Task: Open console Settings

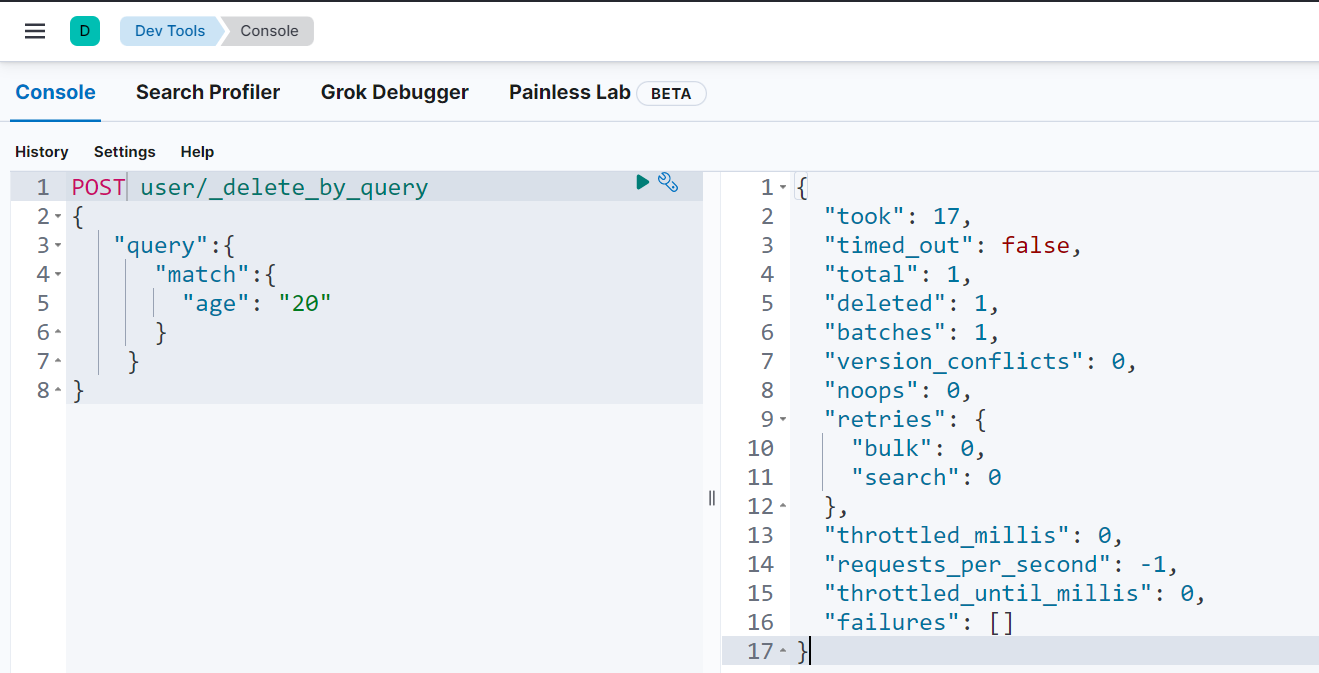Action: pyautogui.click(x=125, y=152)
